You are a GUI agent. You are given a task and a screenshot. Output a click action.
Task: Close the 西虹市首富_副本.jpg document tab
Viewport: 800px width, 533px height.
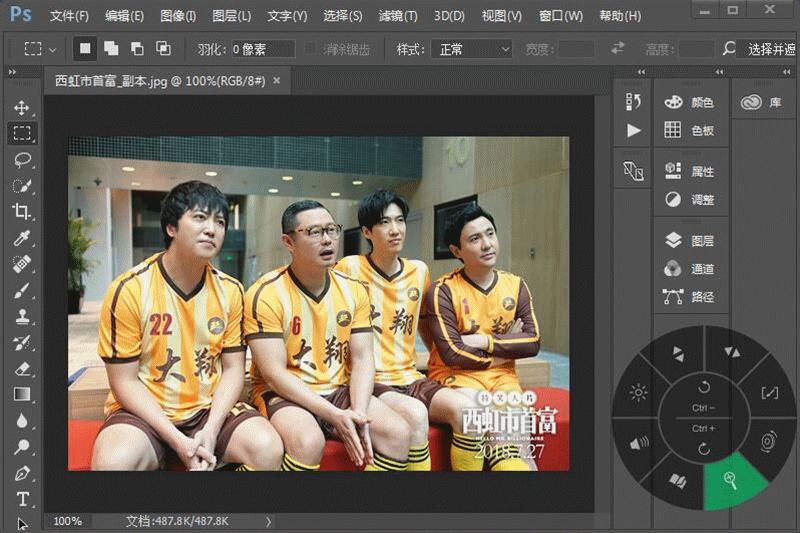[277, 81]
